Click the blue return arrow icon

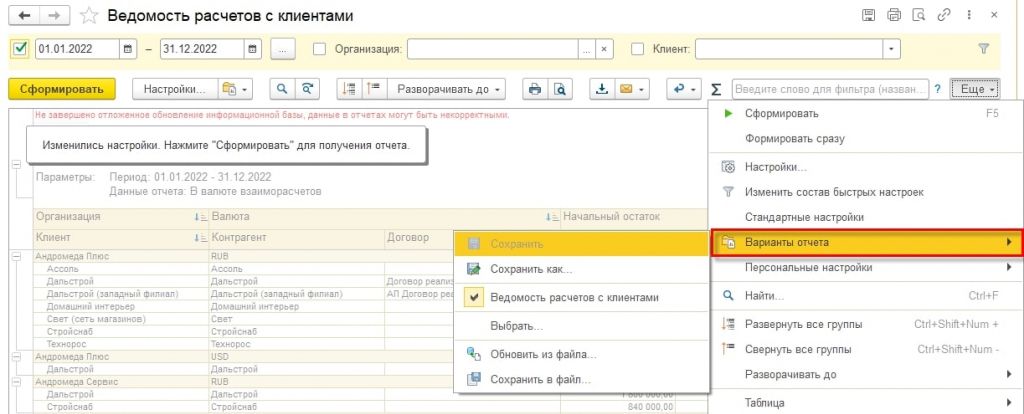point(679,89)
